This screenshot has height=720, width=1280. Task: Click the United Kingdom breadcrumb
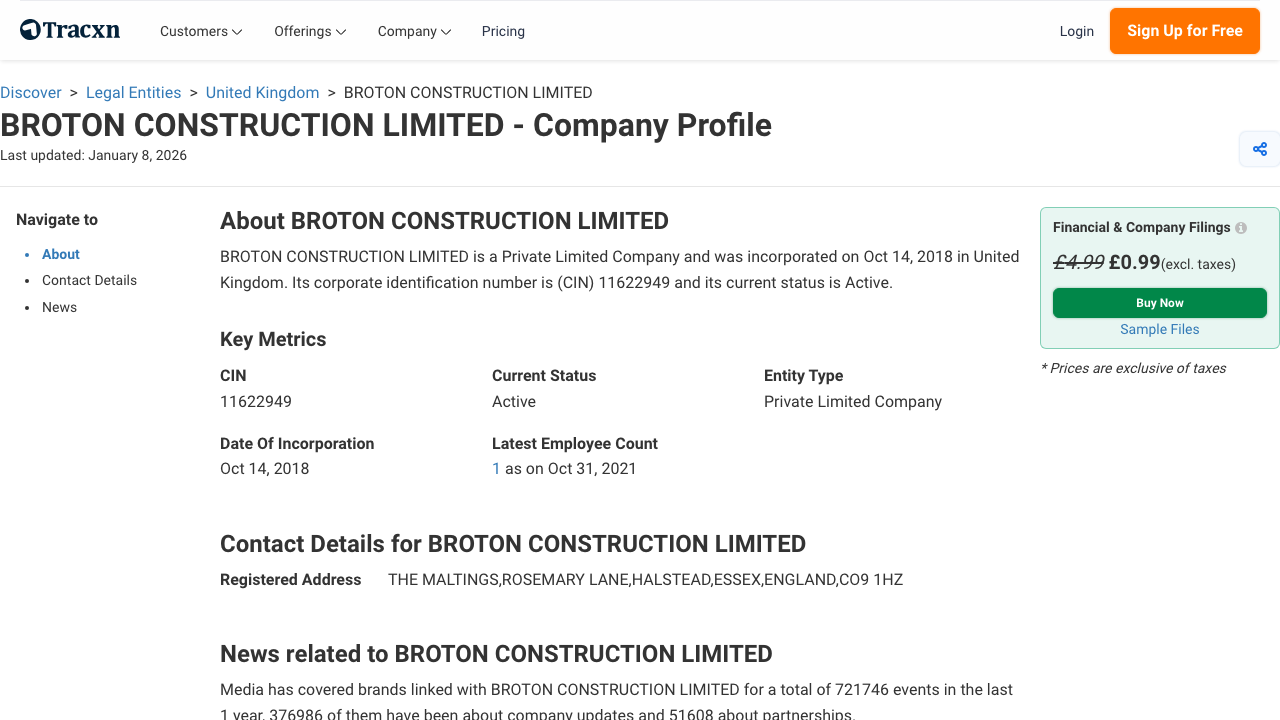point(262,92)
